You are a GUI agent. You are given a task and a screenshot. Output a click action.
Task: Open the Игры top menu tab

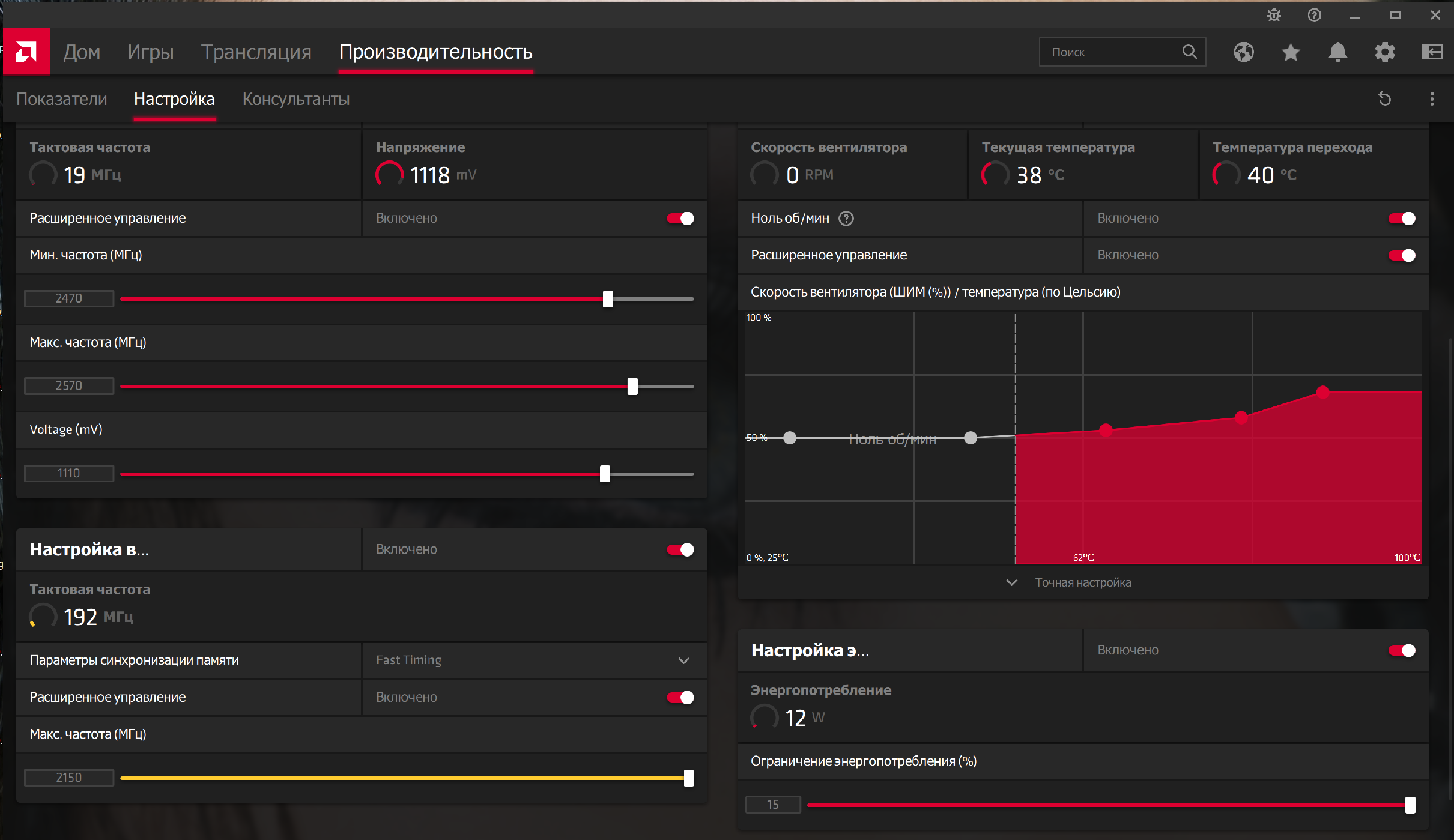(150, 52)
